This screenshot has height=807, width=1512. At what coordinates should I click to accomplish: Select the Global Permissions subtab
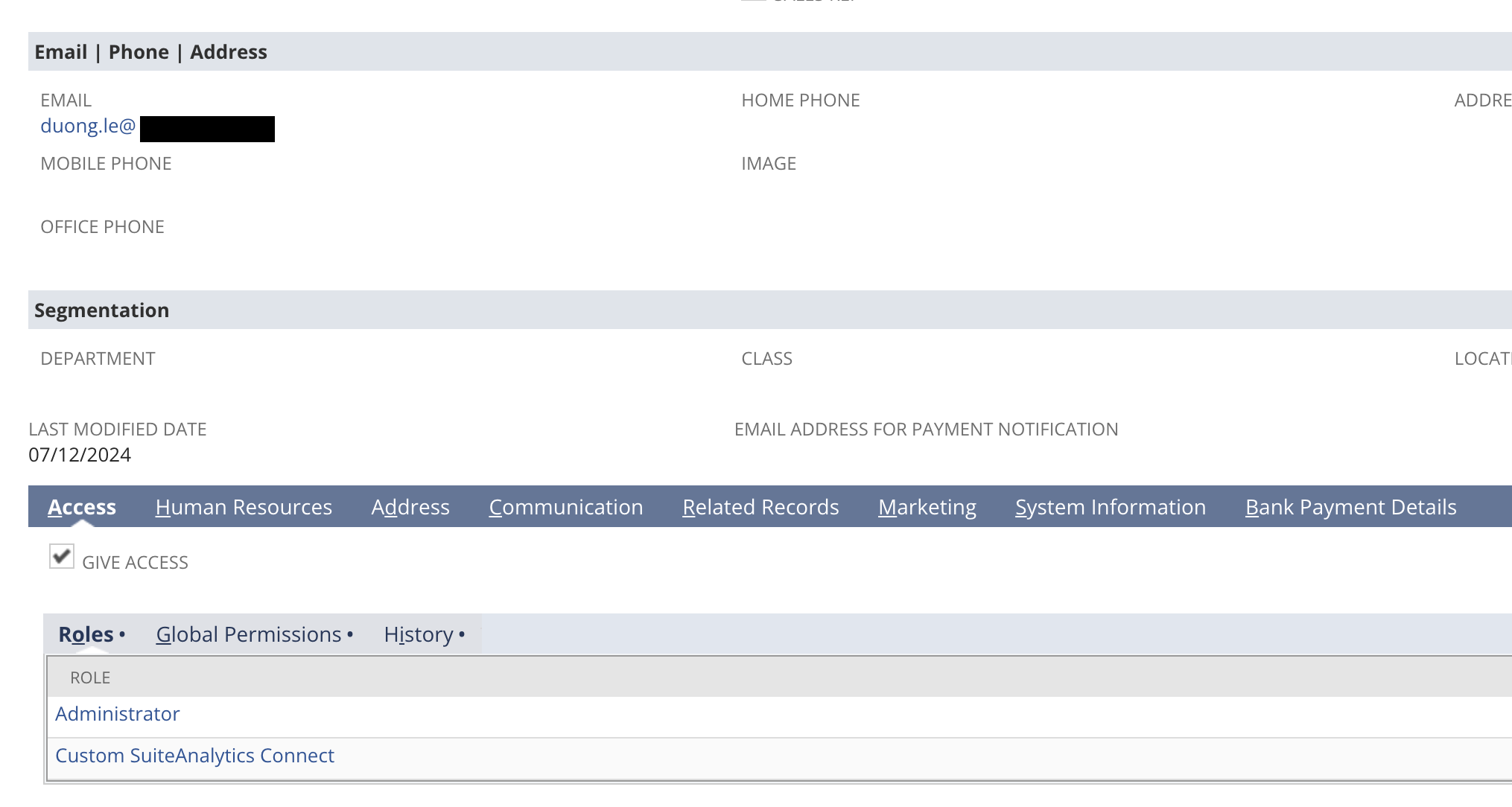point(249,634)
